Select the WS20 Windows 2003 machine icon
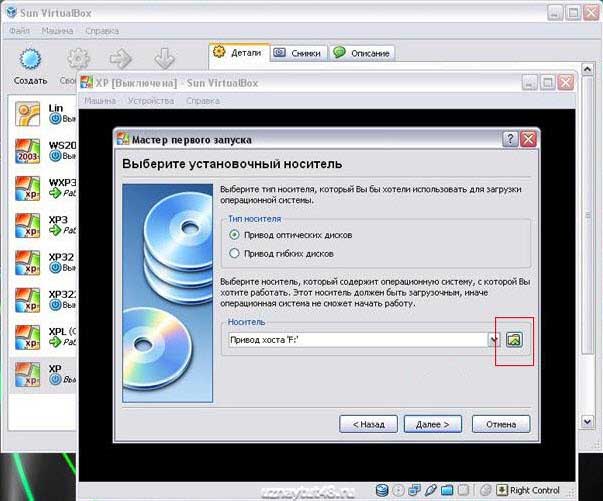Screen dimensions: 603x501 pyautogui.click(x=27, y=151)
